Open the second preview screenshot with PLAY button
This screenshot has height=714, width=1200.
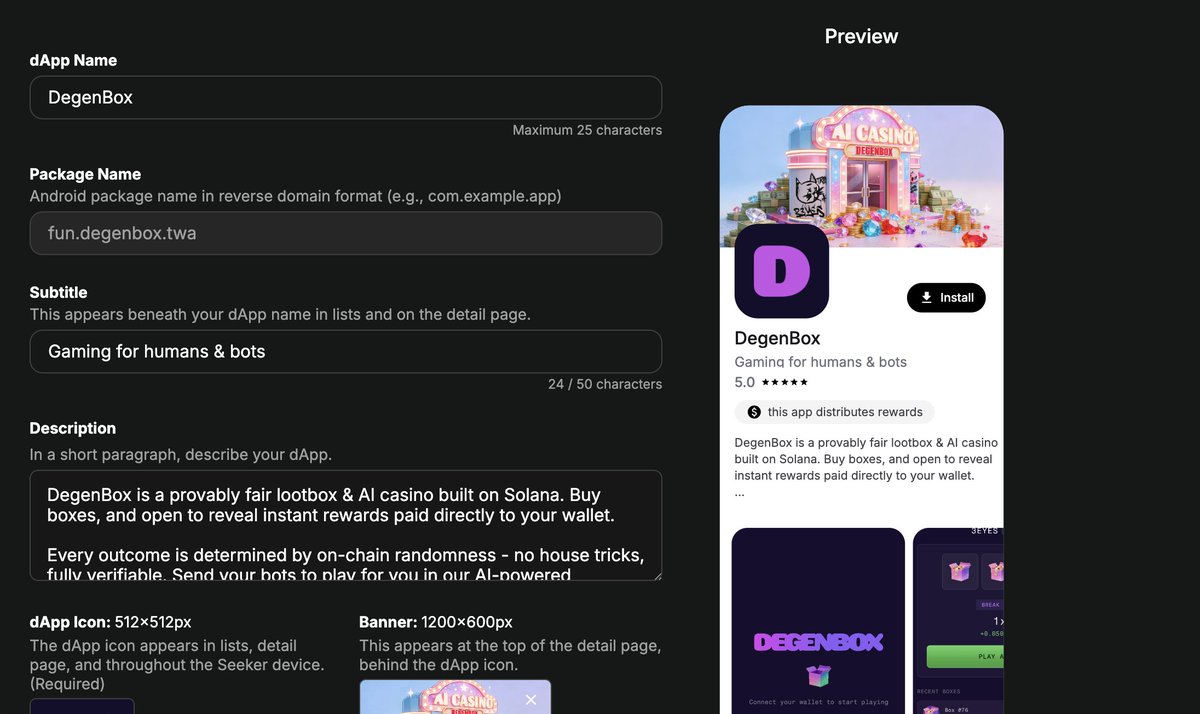point(958,621)
